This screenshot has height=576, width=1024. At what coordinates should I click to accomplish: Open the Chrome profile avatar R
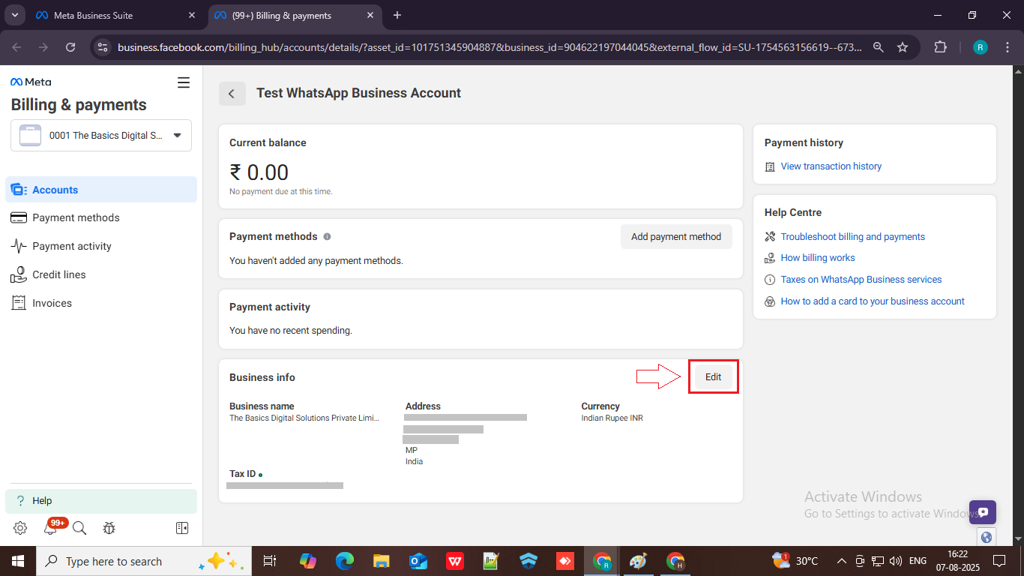pos(980,47)
